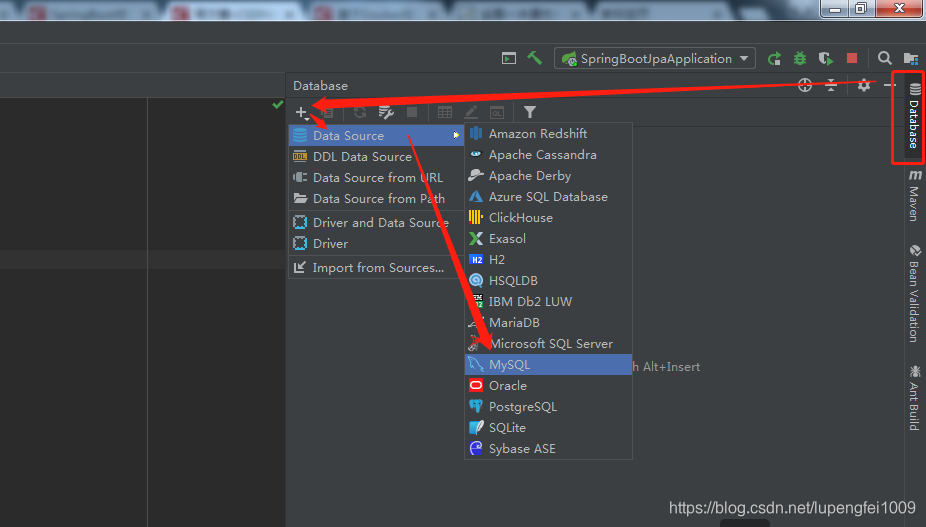The image size is (926, 527).
Task: Click the table view icon in toolbar
Action: pos(445,112)
